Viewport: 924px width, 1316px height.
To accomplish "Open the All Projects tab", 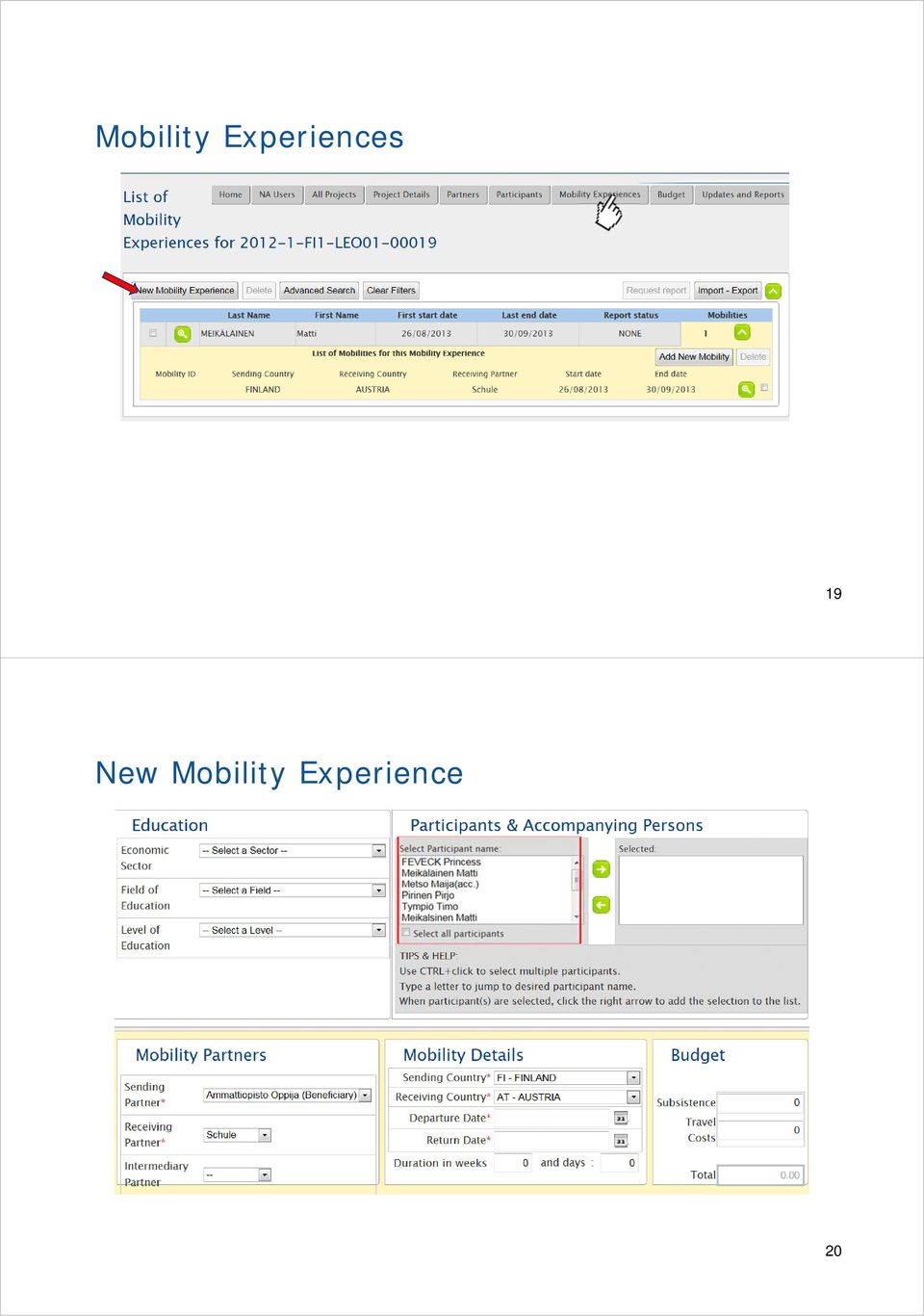I will click(334, 194).
